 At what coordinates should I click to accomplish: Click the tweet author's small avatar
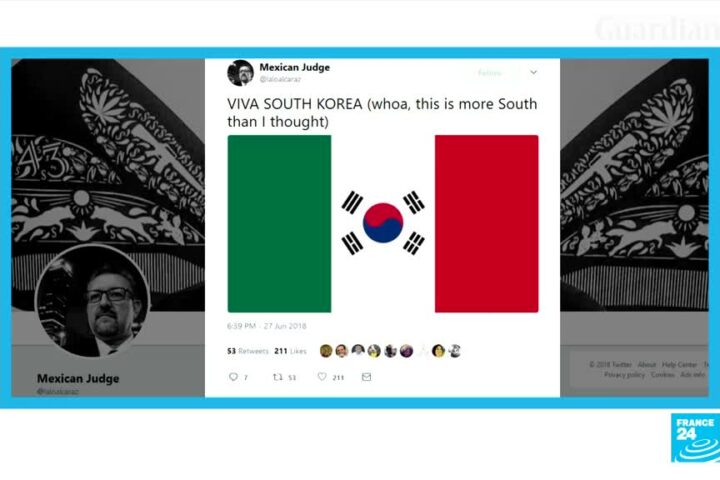click(x=240, y=73)
